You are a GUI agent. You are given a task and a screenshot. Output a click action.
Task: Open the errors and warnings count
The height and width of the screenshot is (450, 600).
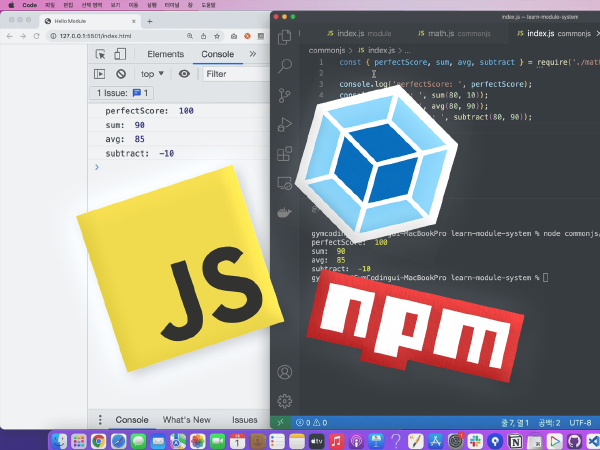tap(311, 422)
